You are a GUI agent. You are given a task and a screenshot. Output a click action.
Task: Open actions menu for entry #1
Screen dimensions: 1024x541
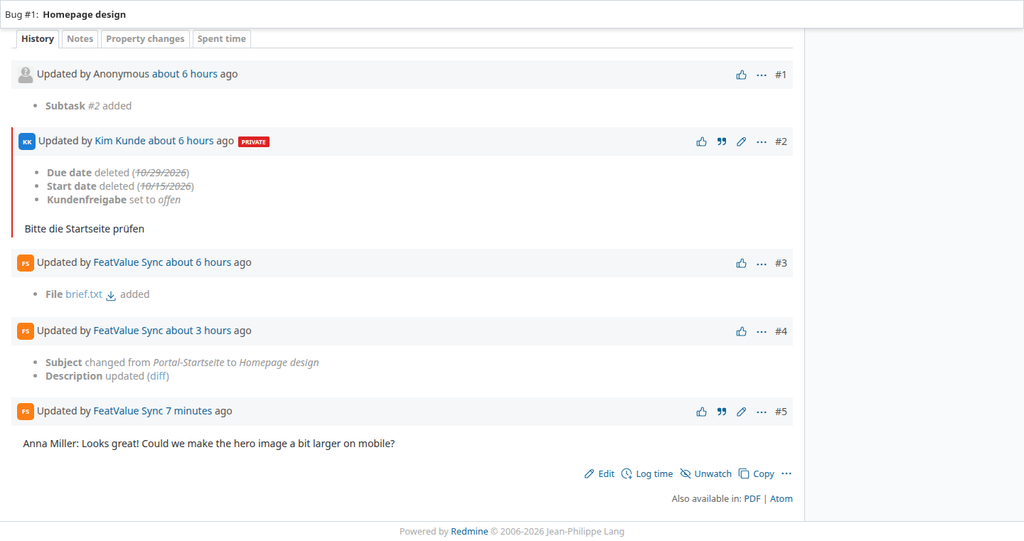tap(761, 74)
